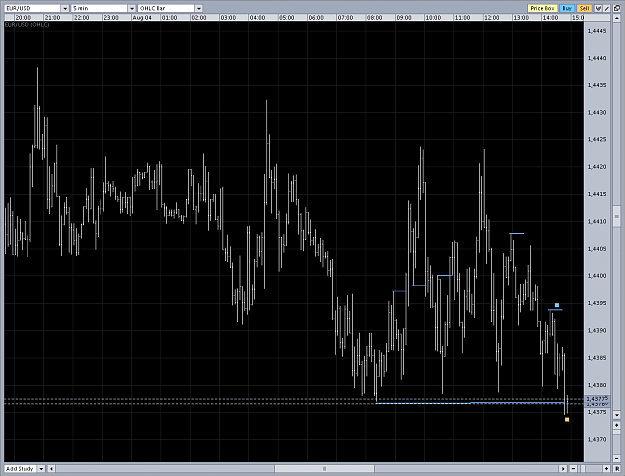Click the orange Sell button

point(584,8)
